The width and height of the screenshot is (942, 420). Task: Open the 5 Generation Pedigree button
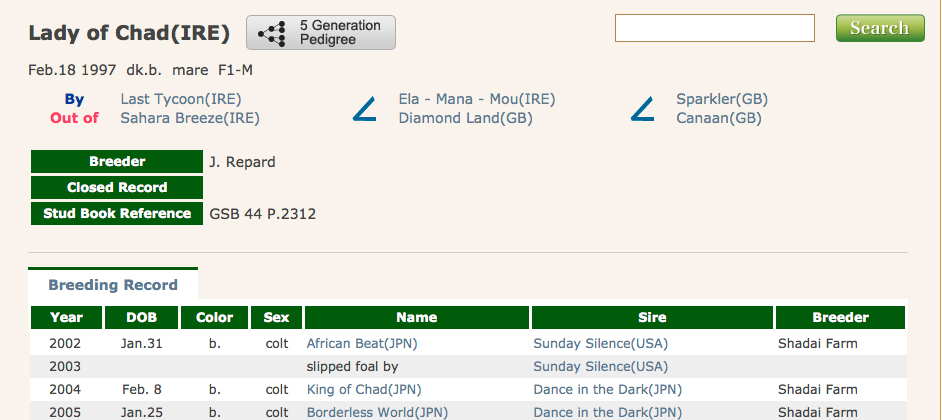tap(320, 33)
